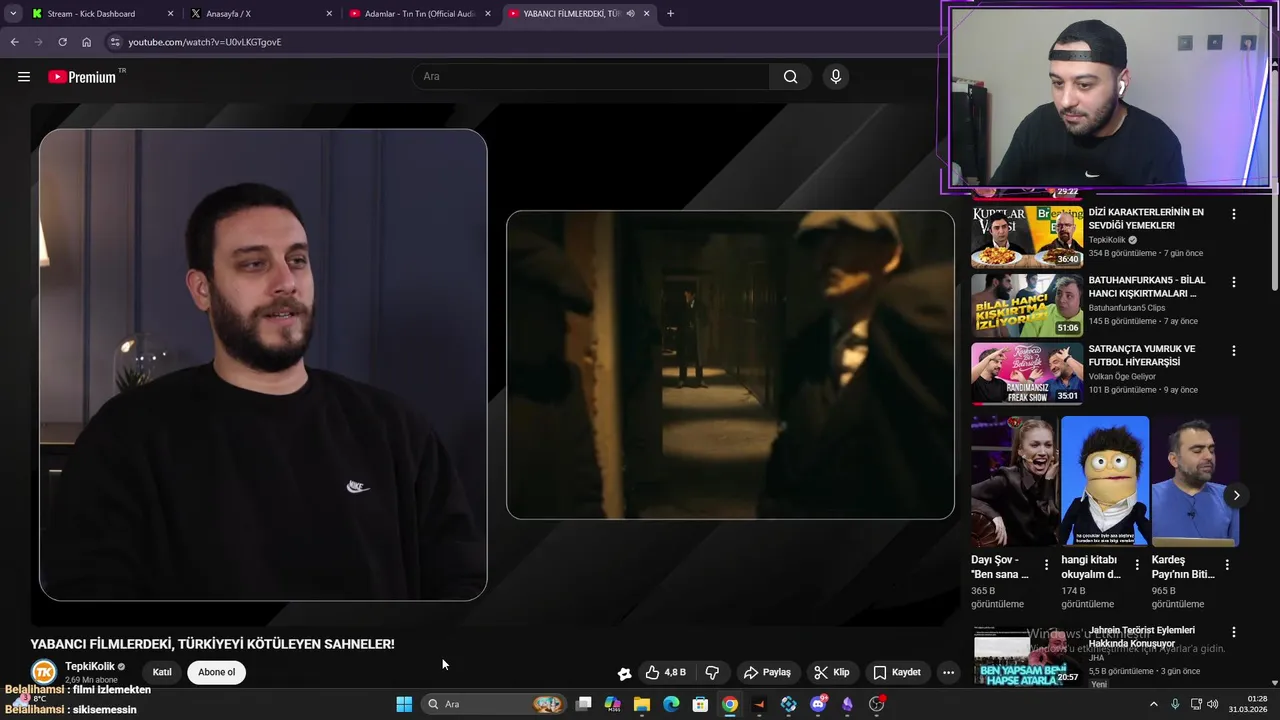
Task: Open options for hangi kitabı short
Action: [x=1136, y=565]
